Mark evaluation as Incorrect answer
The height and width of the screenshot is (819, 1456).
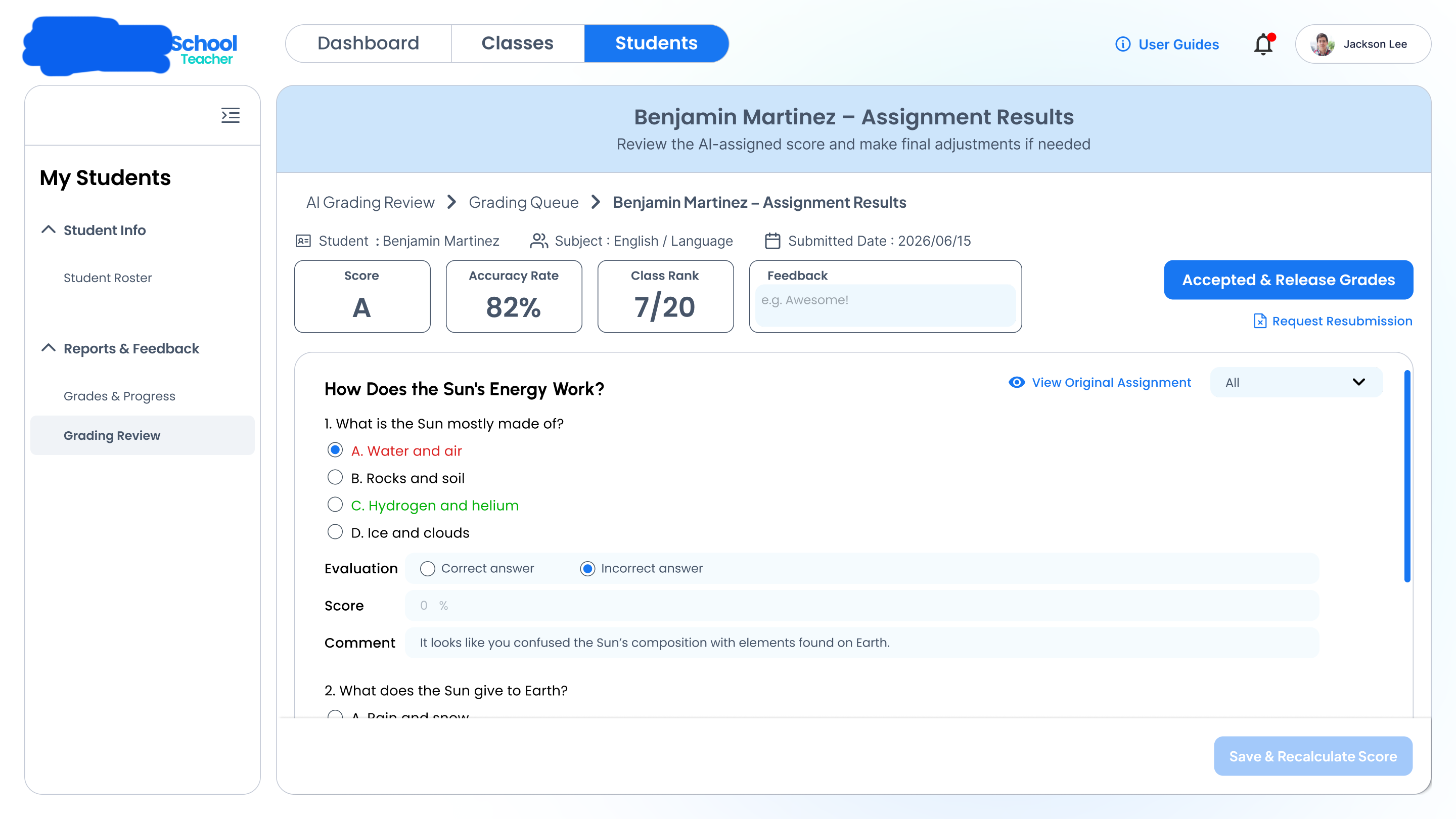587,569
